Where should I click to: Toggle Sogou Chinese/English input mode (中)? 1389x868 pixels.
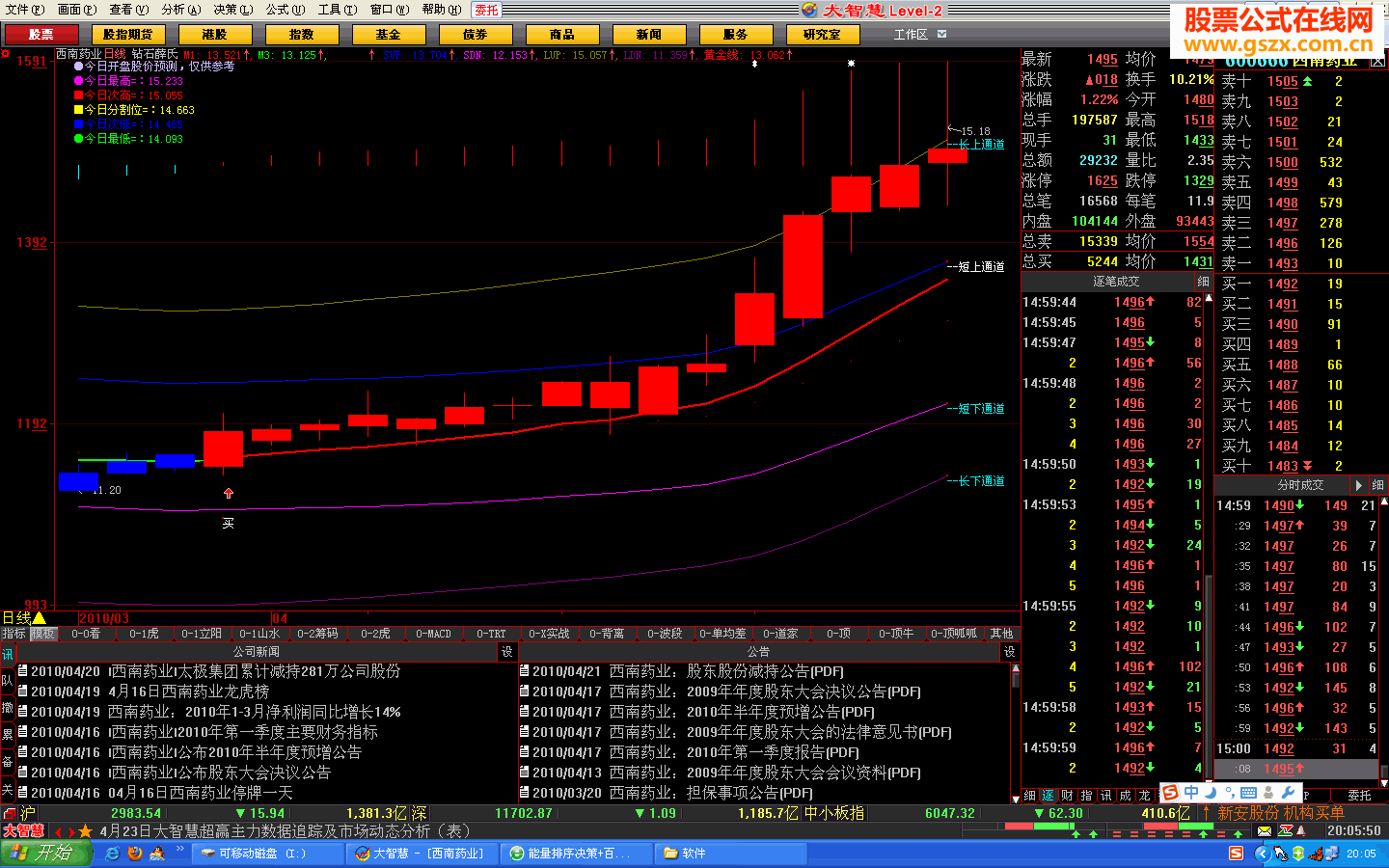pos(1191,793)
